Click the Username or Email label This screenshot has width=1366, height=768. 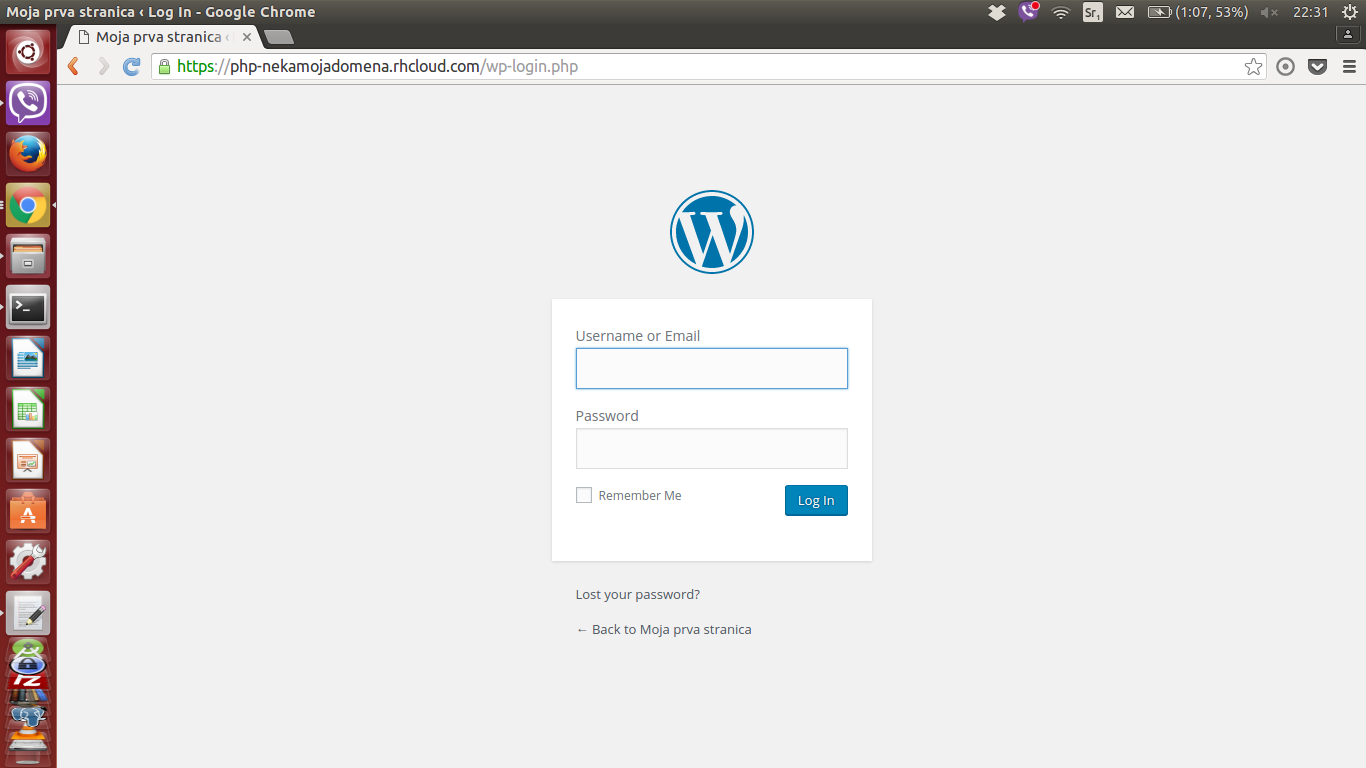[638, 336]
